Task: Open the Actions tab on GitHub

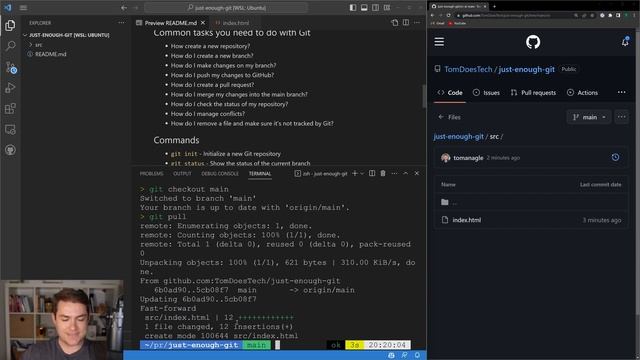Action: pos(582,93)
